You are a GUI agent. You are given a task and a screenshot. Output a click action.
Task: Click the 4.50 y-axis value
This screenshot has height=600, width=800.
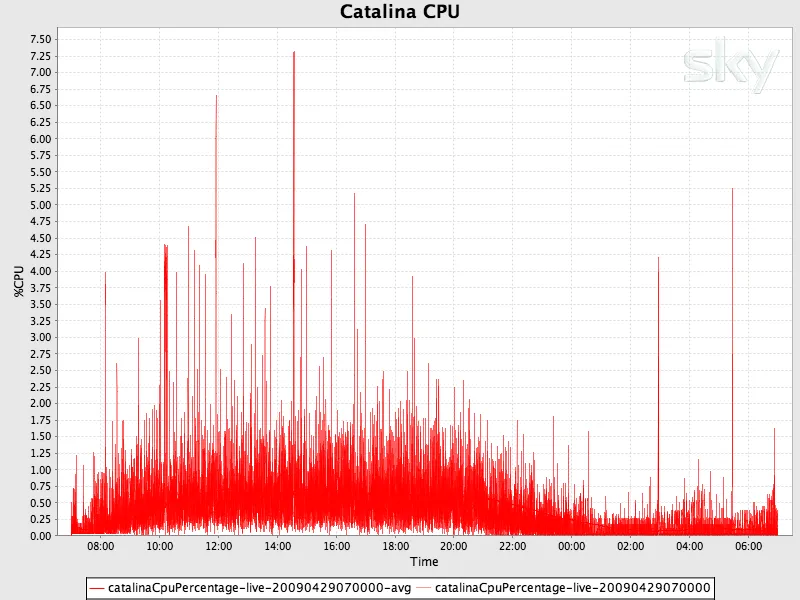pyautogui.click(x=41, y=238)
